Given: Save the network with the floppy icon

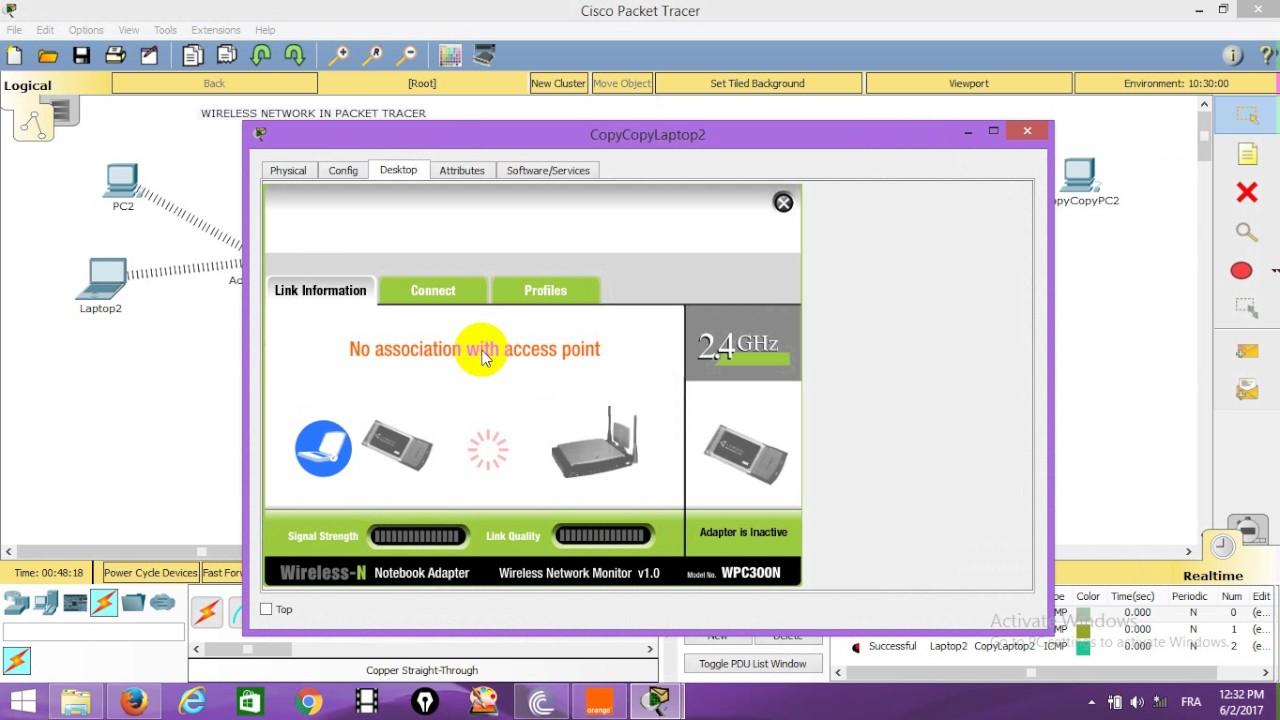Looking at the screenshot, I should 82,56.
